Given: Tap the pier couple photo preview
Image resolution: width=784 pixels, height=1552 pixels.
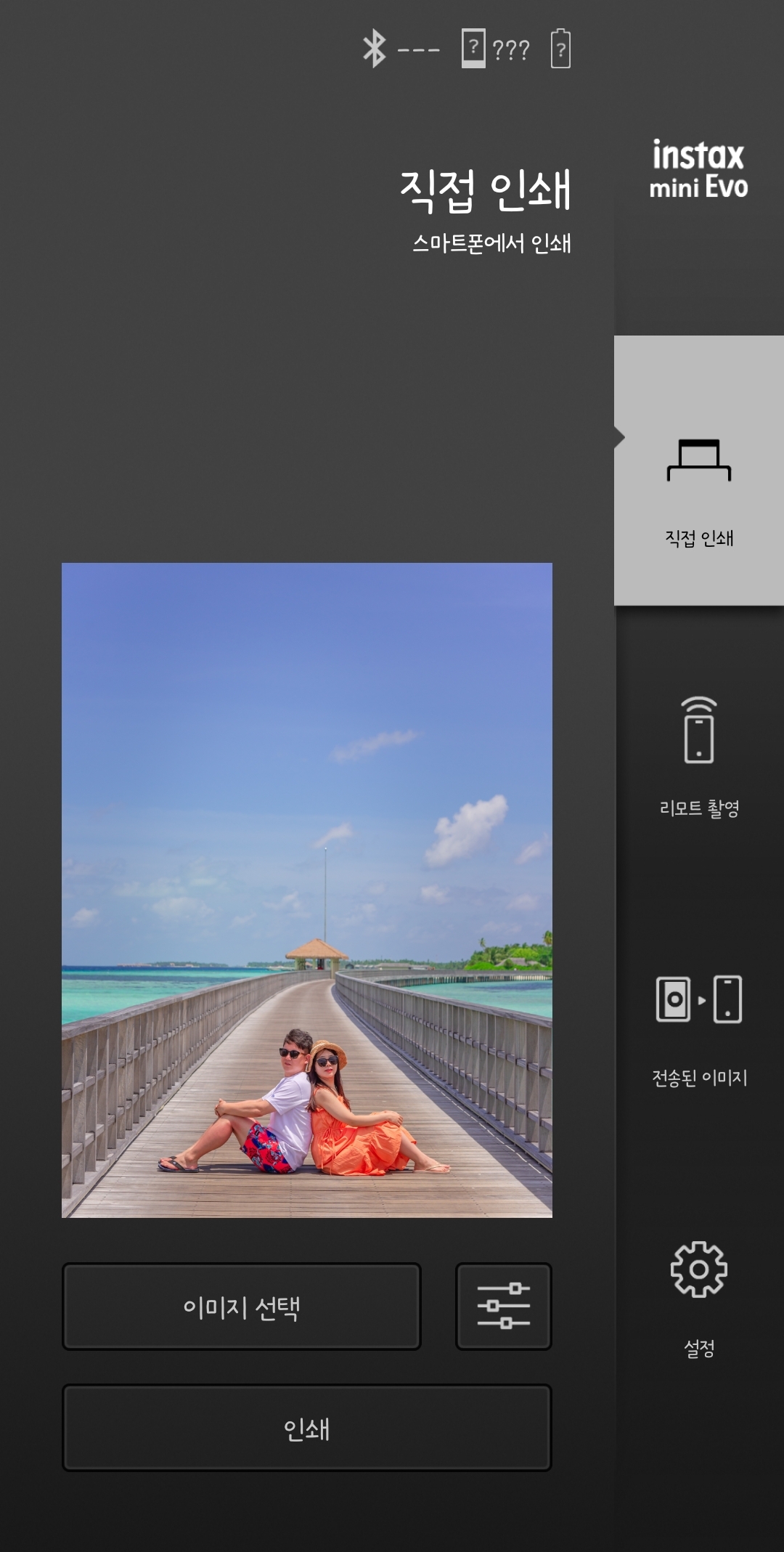Looking at the screenshot, I should coord(307,890).
